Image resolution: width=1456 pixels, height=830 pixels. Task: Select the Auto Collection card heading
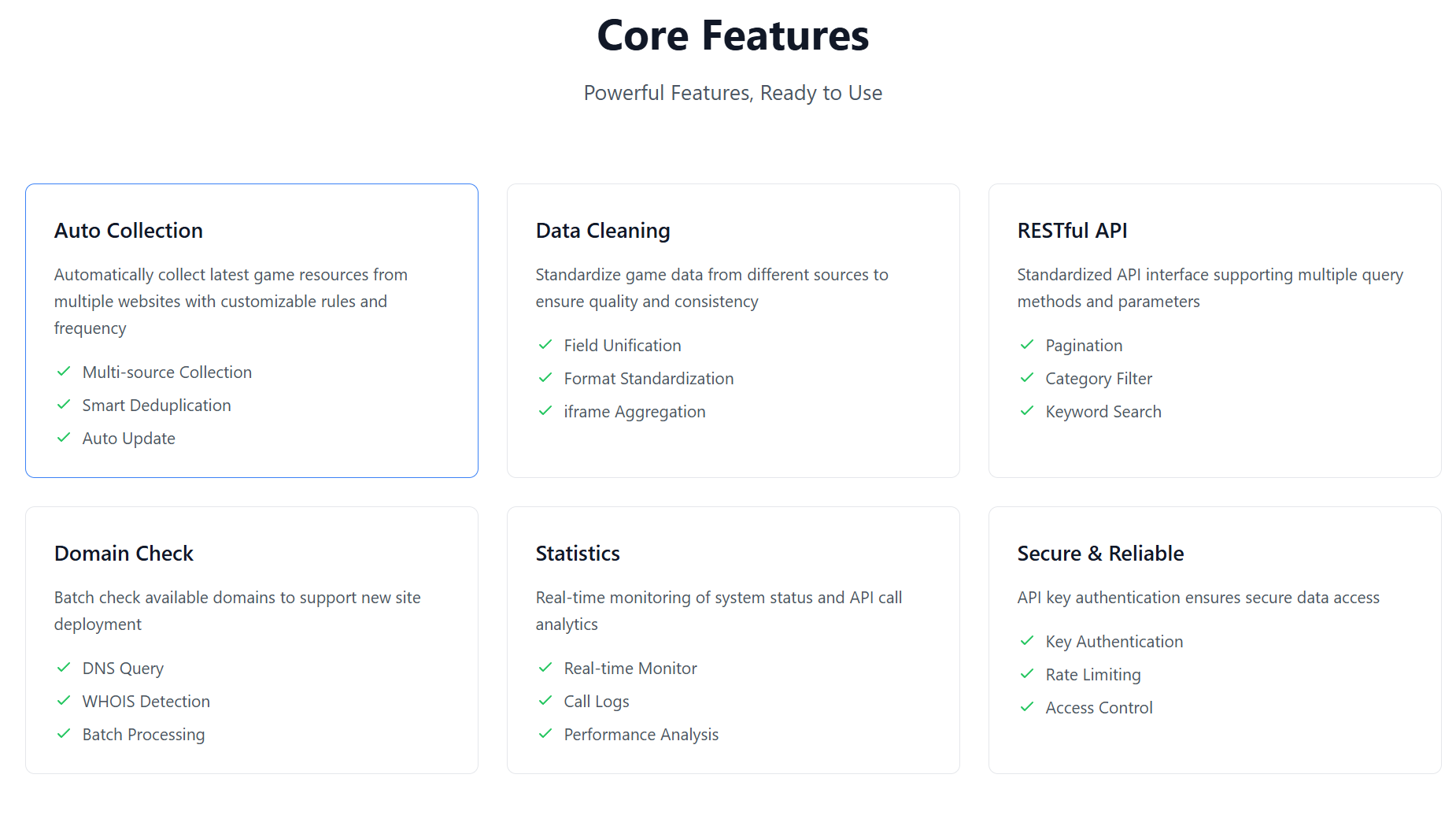(128, 231)
